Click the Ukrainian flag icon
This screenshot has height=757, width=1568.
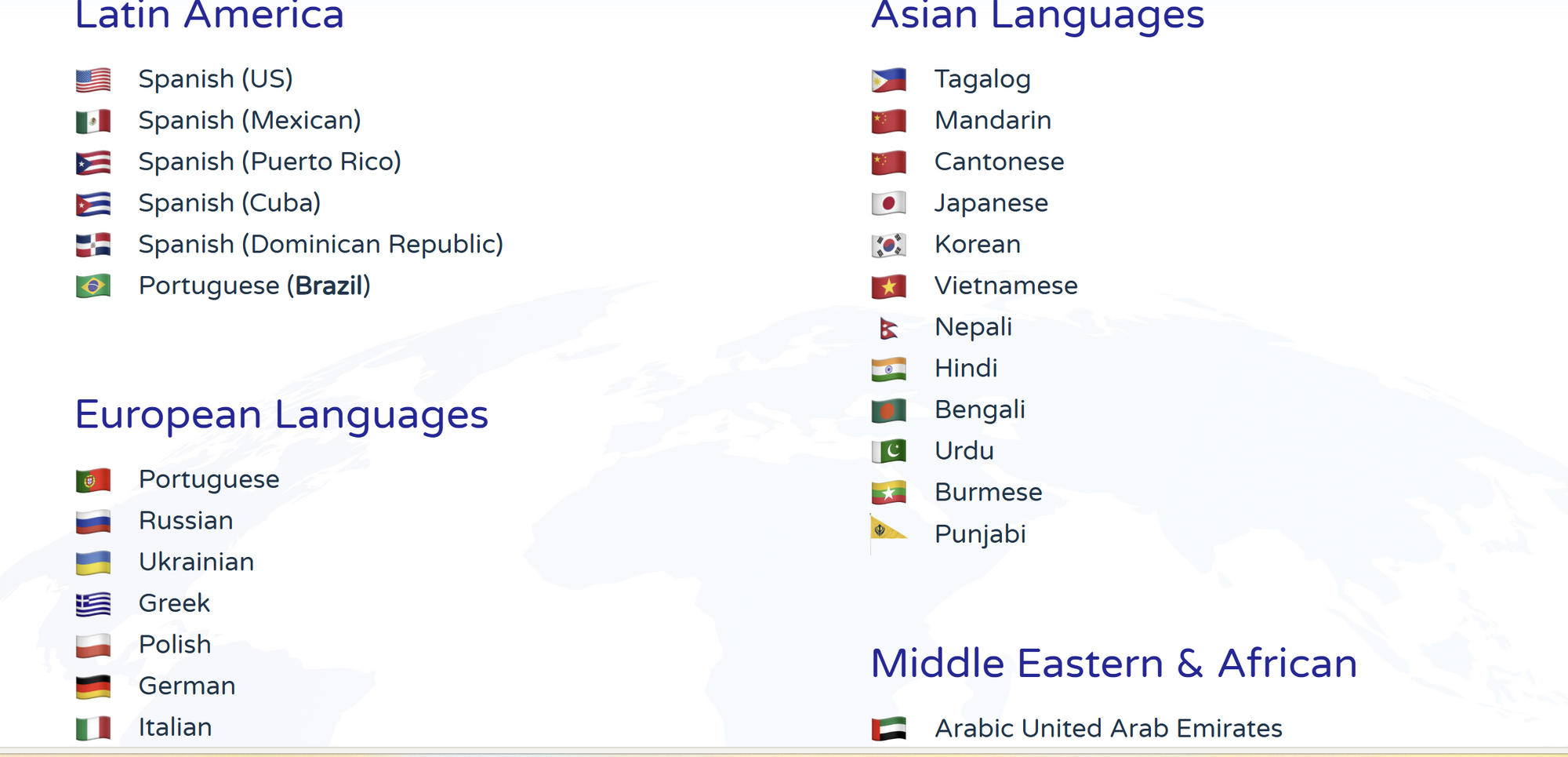pos(93,562)
